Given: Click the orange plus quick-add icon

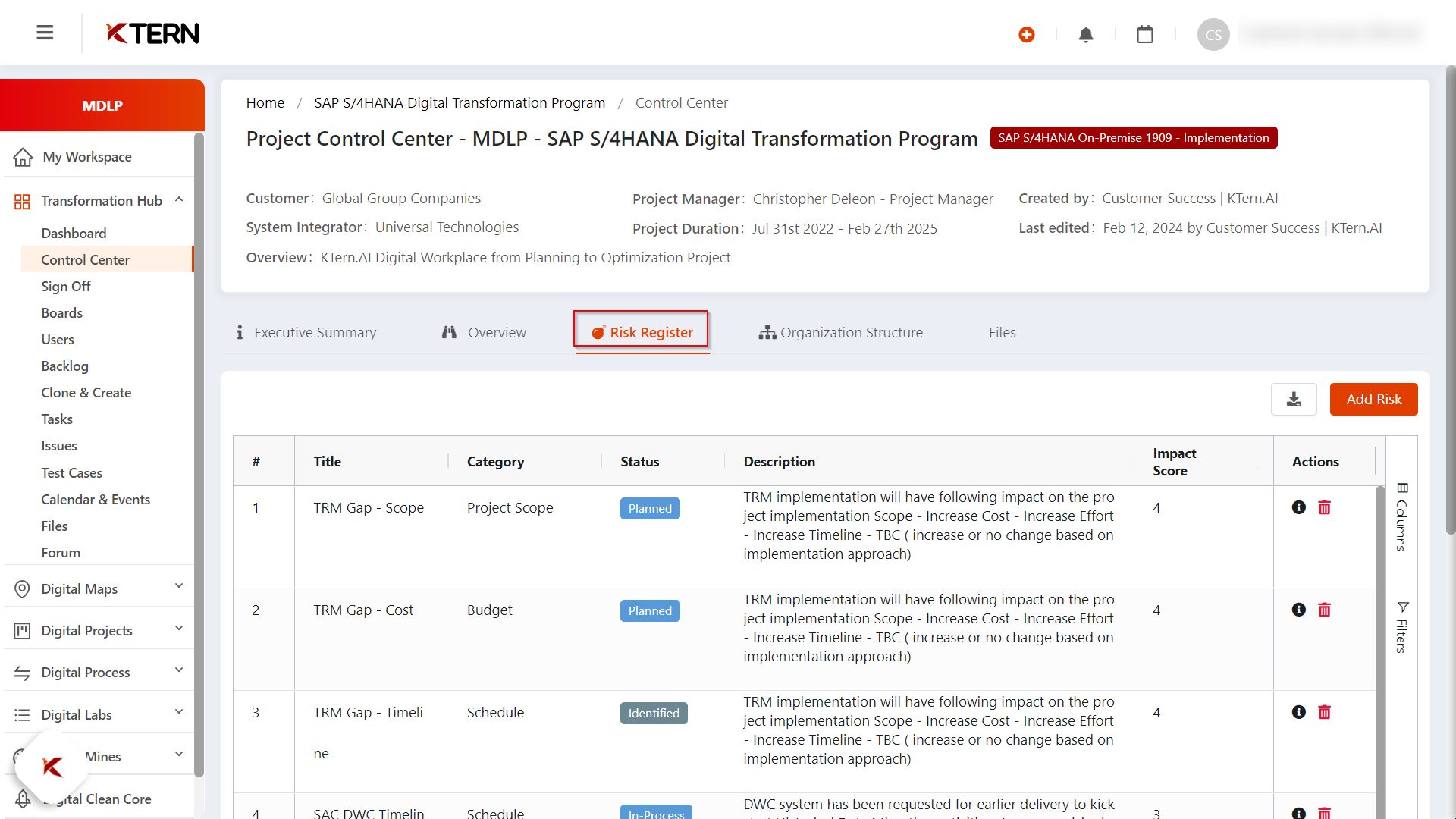Looking at the screenshot, I should coord(1027,35).
